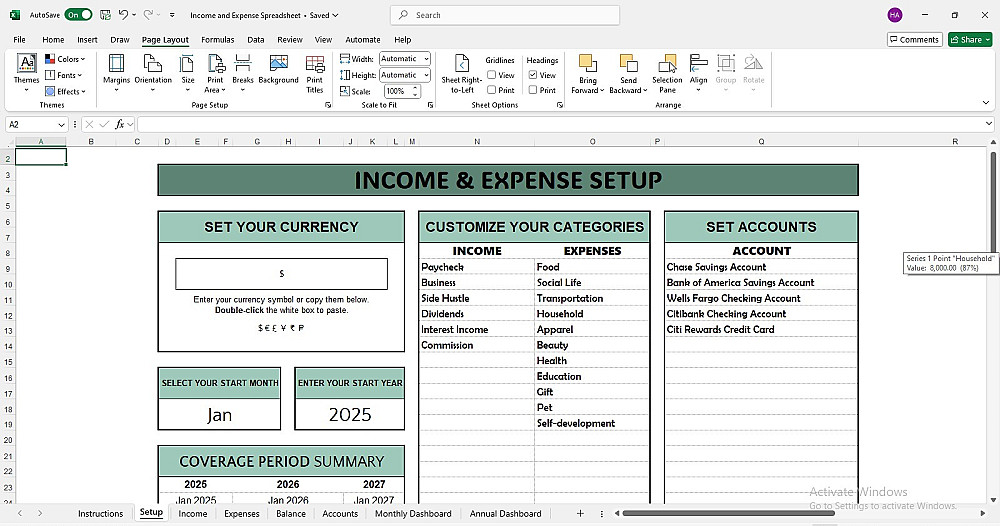Viewport: 1000px width, 526px height.
Task: Click the formula bar input
Action: (559, 124)
